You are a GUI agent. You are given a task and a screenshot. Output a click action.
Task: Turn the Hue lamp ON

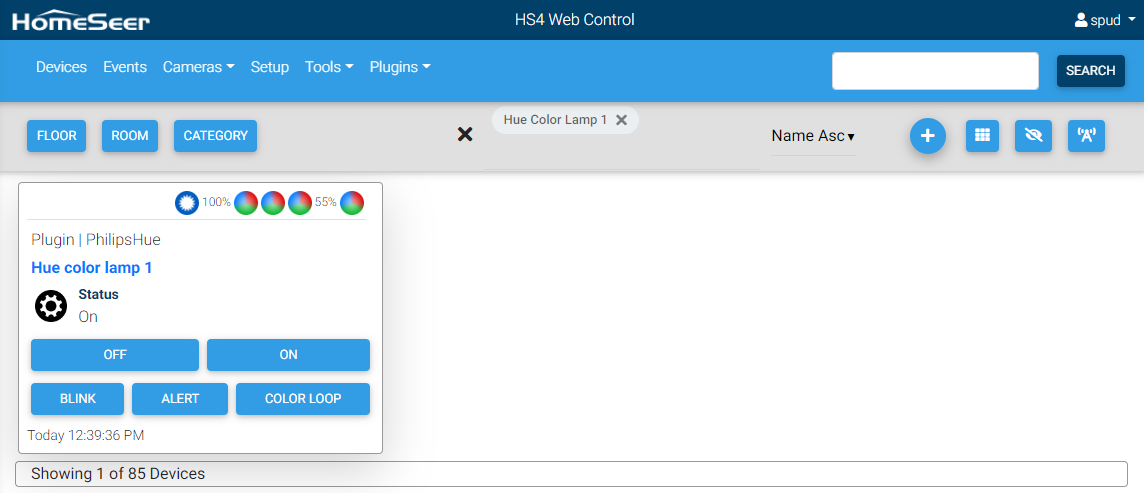click(x=288, y=355)
